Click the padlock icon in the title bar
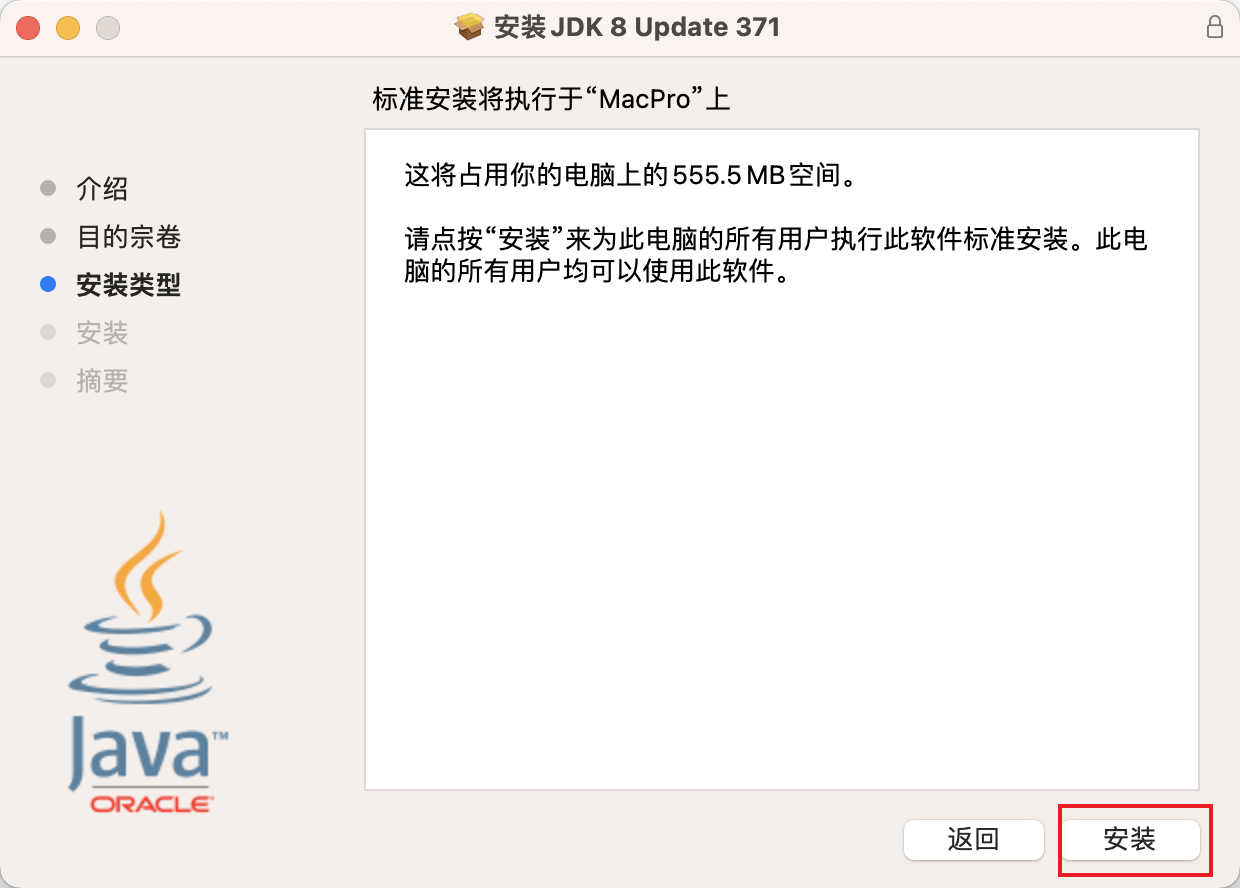The height and width of the screenshot is (888, 1240). coord(1215,27)
